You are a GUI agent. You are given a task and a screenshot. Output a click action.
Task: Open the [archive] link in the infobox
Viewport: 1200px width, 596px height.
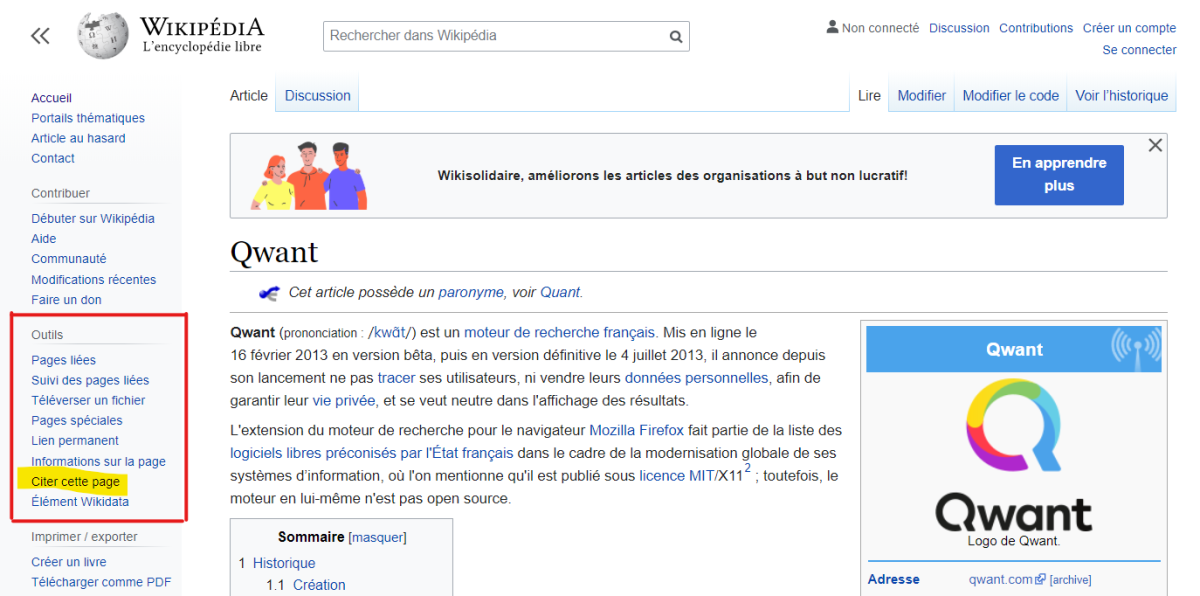pos(1070,579)
